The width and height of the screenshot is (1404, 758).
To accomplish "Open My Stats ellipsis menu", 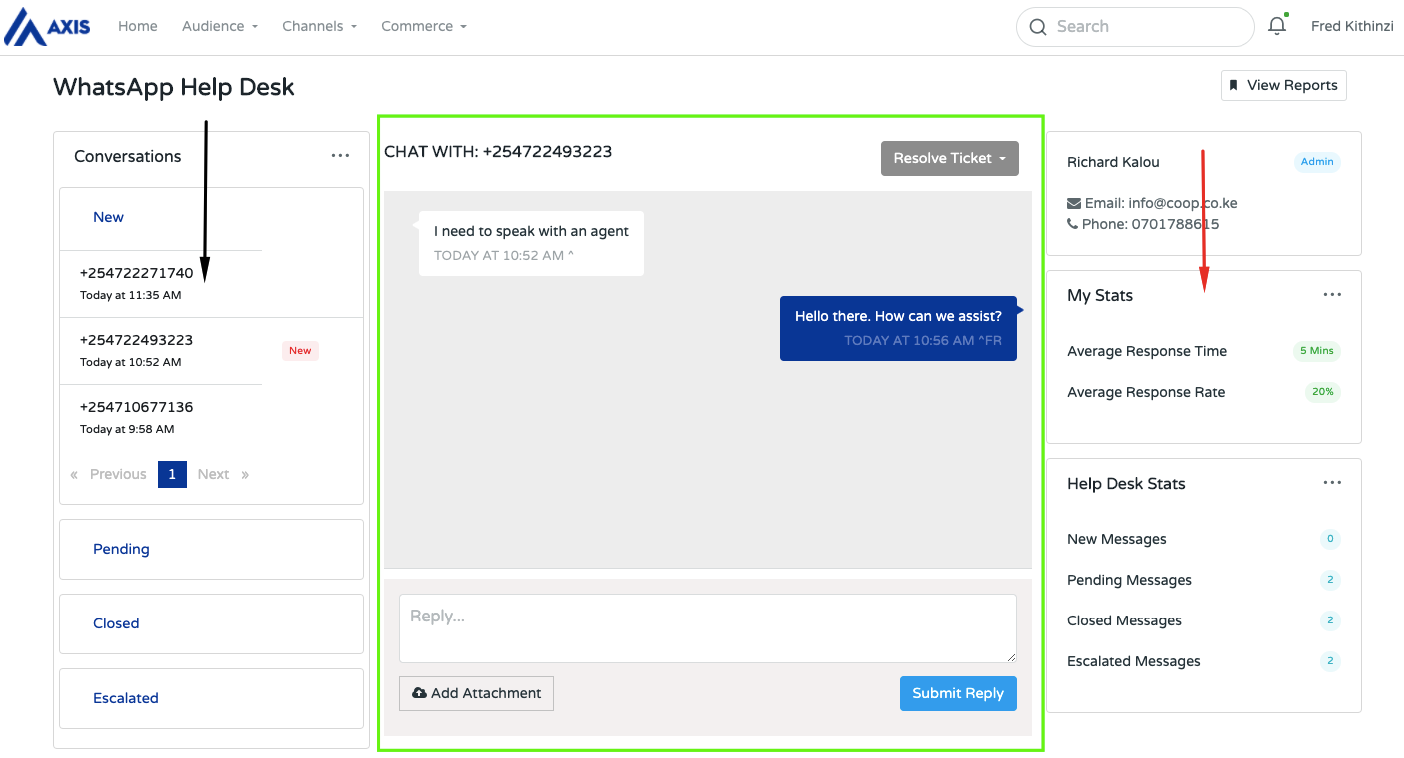I will (x=1332, y=295).
